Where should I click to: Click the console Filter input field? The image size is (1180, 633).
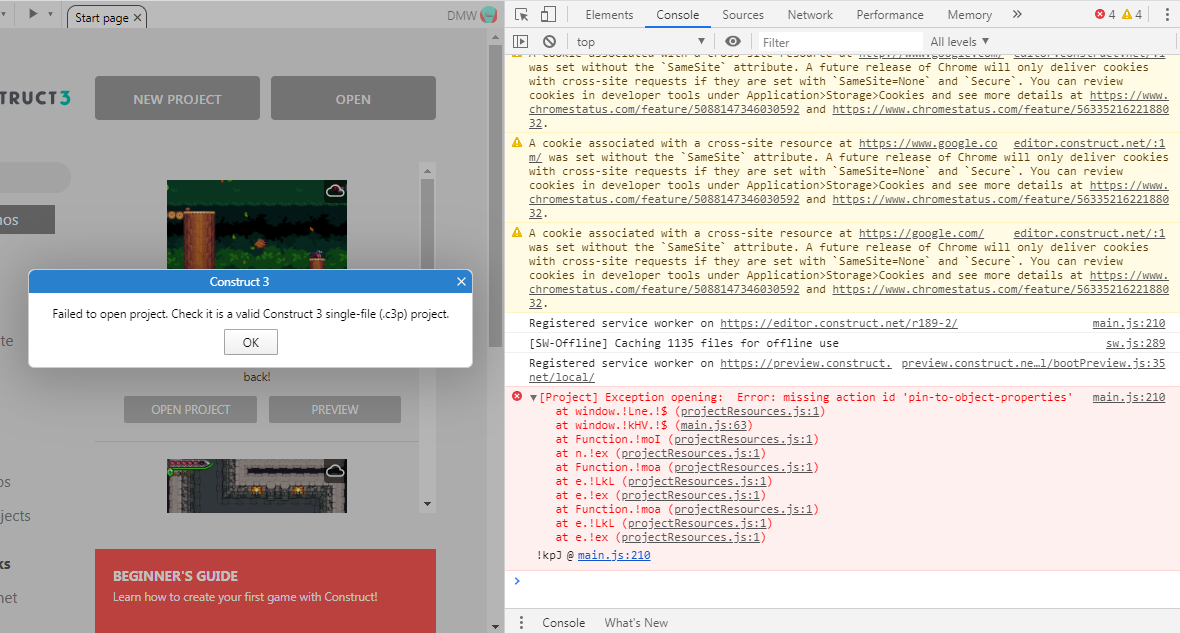[x=839, y=42]
